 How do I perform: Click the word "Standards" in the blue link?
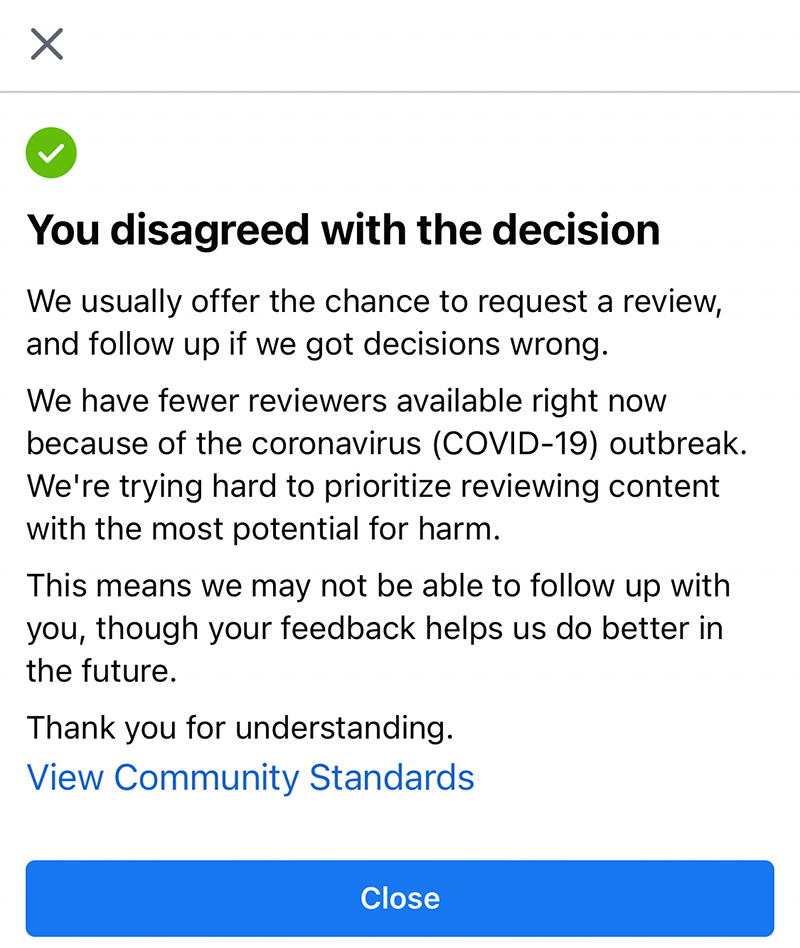392,778
